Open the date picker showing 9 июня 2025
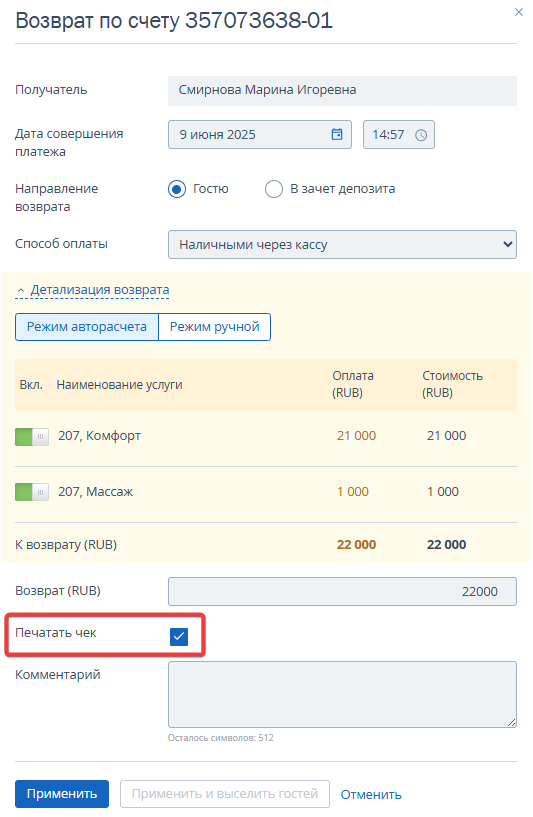Image resolution: width=533 pixels, height=817 pixels. [x=259, y=134]
